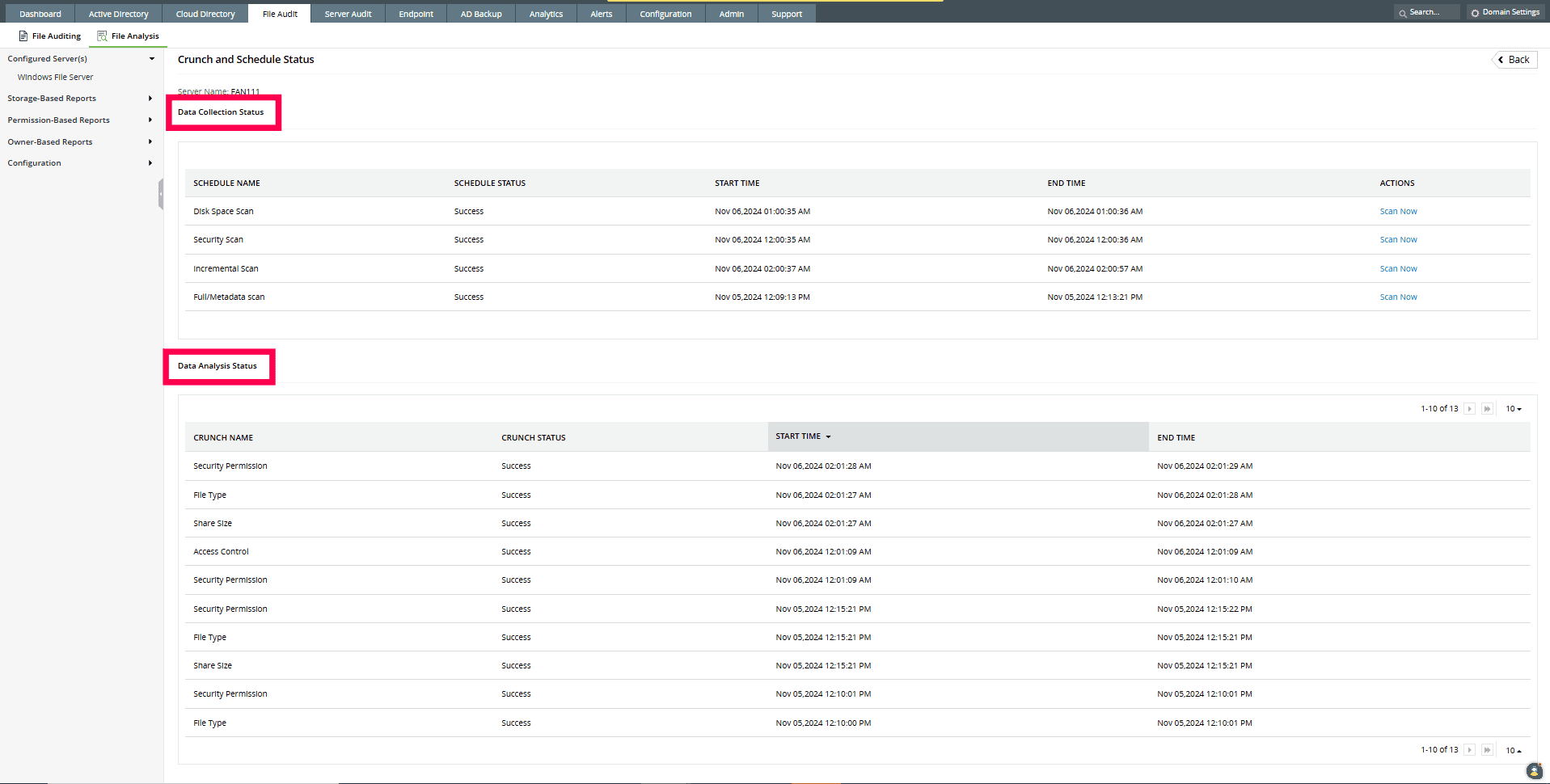Screen dimensions: 1550x784
Task: Toggle sort order on the START TIME column
Action: pos(830,436)
